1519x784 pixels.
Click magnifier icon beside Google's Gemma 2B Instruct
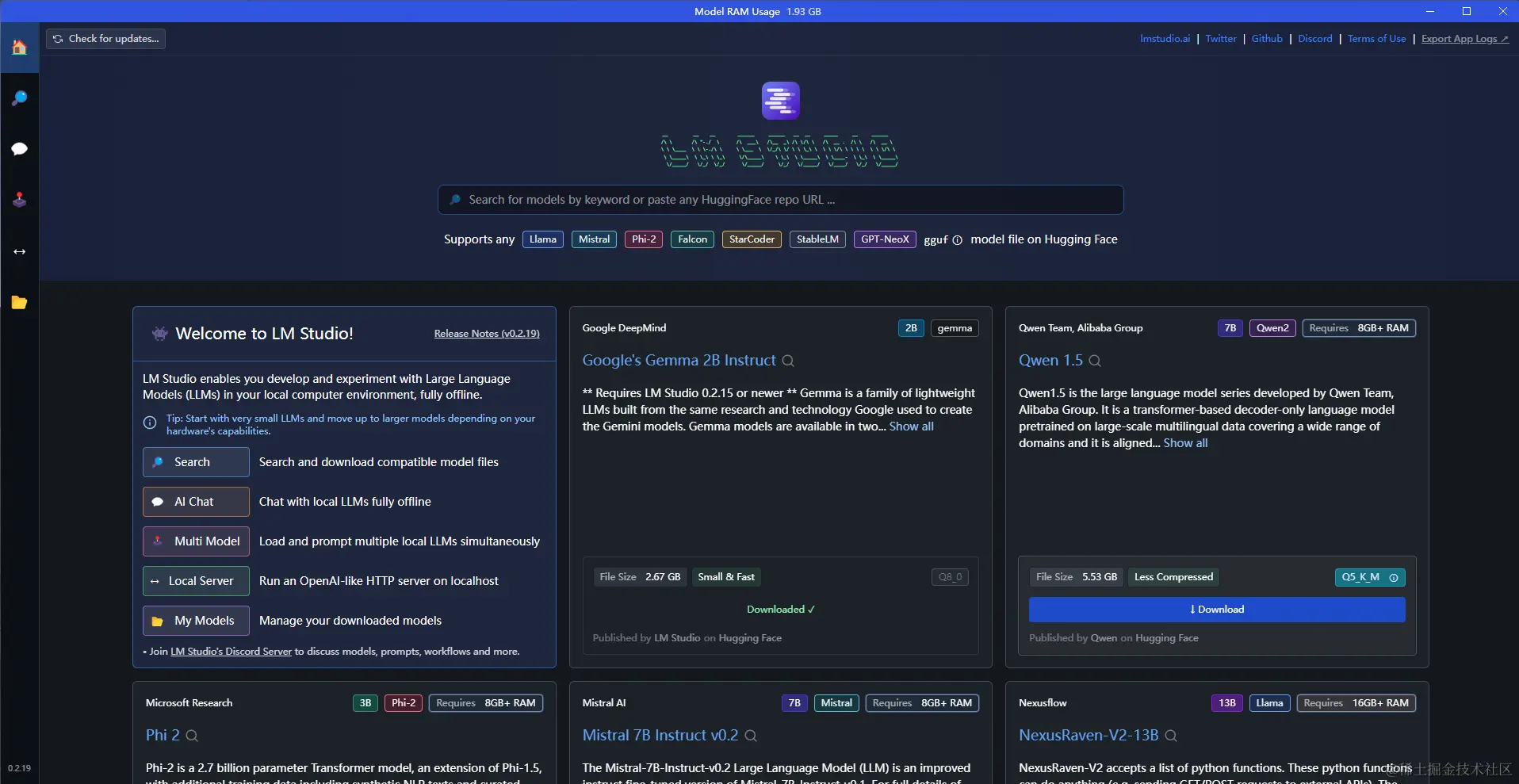[x=788, y=361]
